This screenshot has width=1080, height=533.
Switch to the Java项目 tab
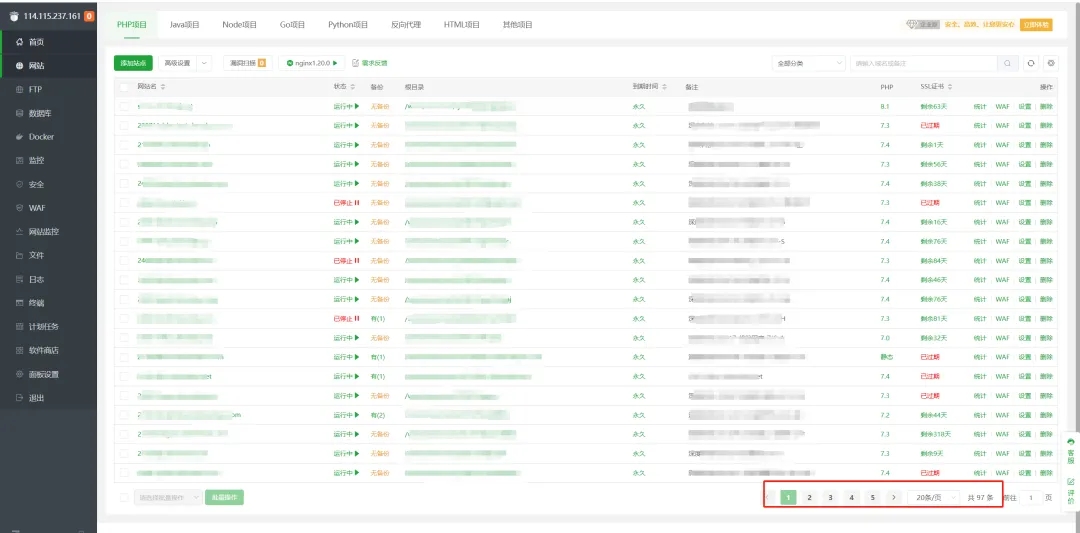184,24
